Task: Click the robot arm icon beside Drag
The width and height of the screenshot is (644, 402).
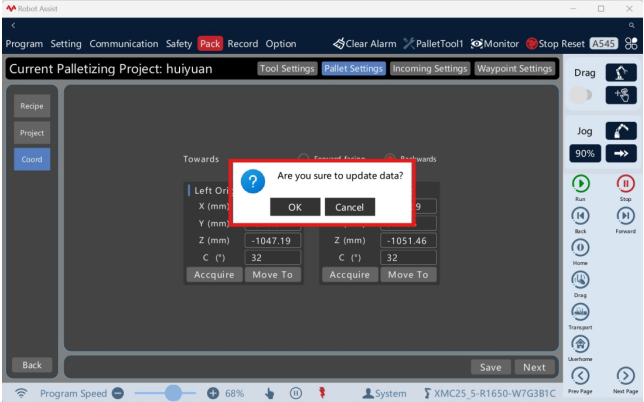Action: tap(621, 73)
